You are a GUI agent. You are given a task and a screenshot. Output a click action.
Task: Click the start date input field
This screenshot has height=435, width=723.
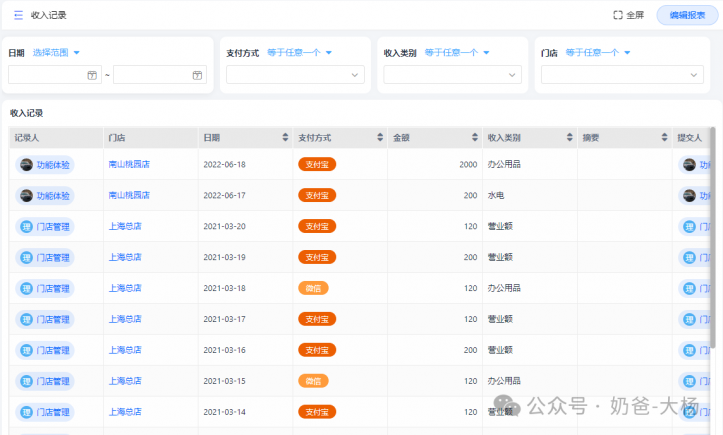pyautogui.click(x=48, y=75)
